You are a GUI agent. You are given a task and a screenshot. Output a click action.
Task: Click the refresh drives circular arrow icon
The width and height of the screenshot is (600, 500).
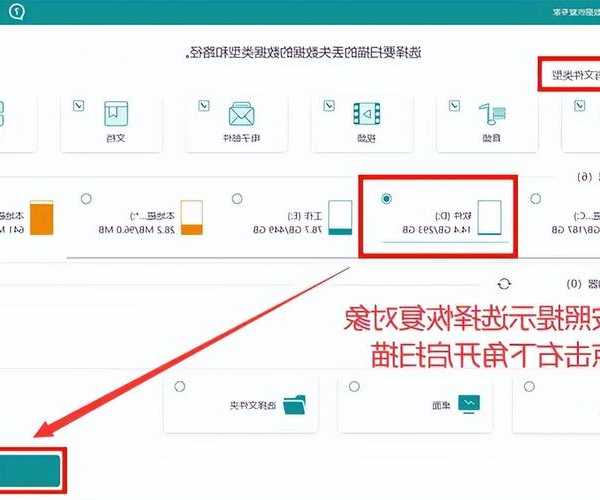(503, 284)
